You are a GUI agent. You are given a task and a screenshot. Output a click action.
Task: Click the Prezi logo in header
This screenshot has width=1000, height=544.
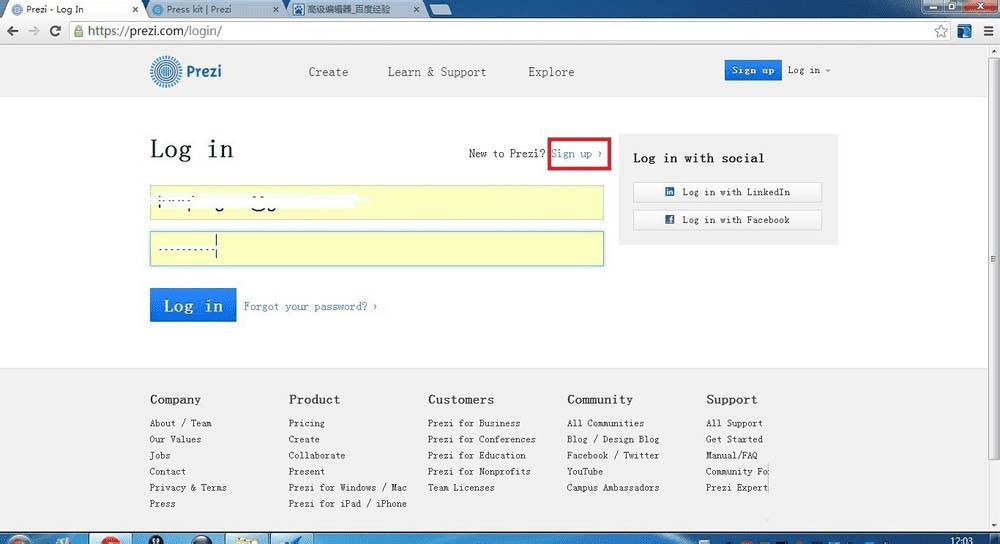(x=186, y=71)
